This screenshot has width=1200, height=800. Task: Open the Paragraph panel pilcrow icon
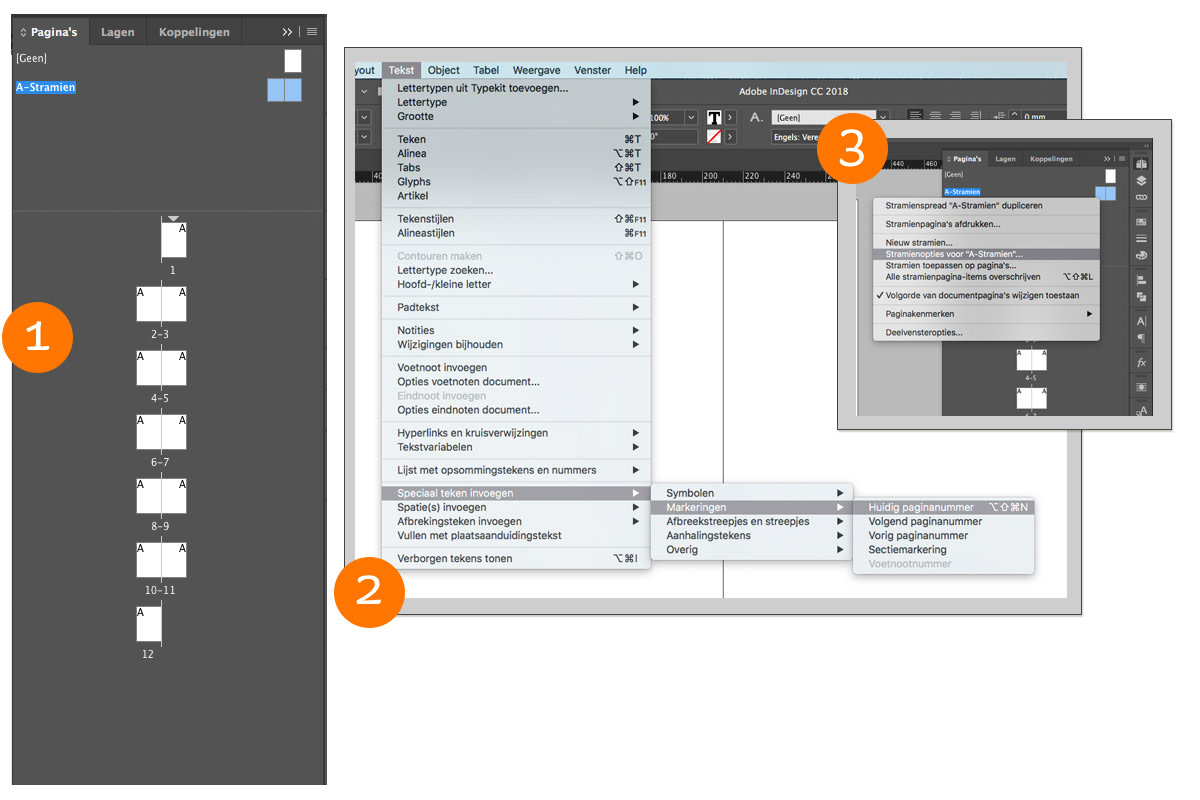(x=1141, y=338)
